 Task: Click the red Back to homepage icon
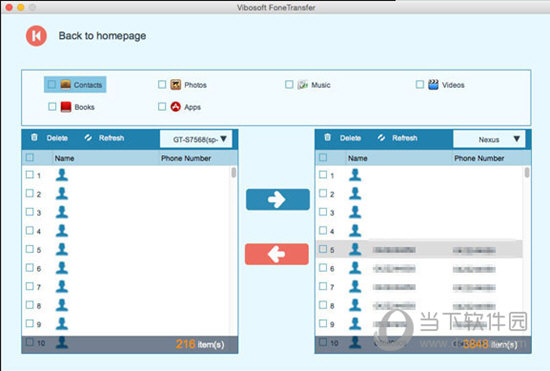coord(36,36)
